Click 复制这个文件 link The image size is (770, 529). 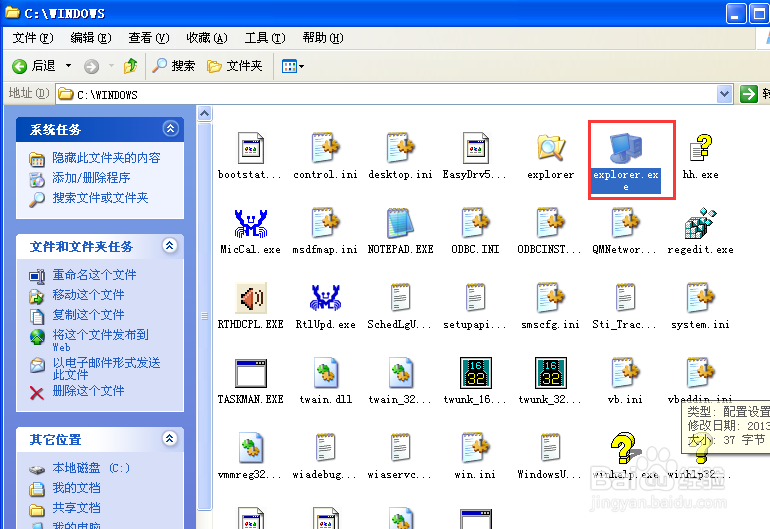88,315
